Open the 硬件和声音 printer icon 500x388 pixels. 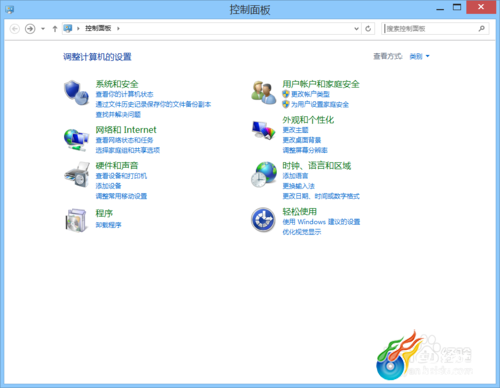pyautogui.click(x=77, y=175)
